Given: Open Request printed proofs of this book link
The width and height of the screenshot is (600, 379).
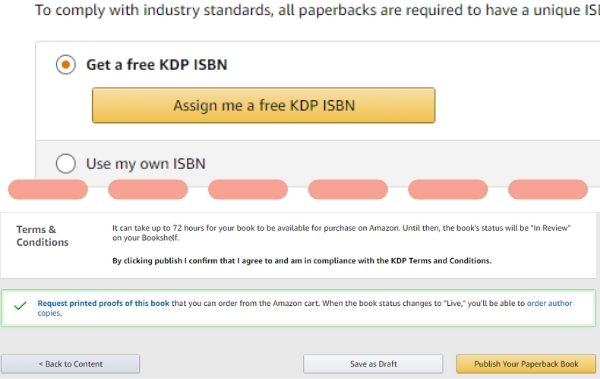Looking at the screenshot, I should (x=103, y=303).
